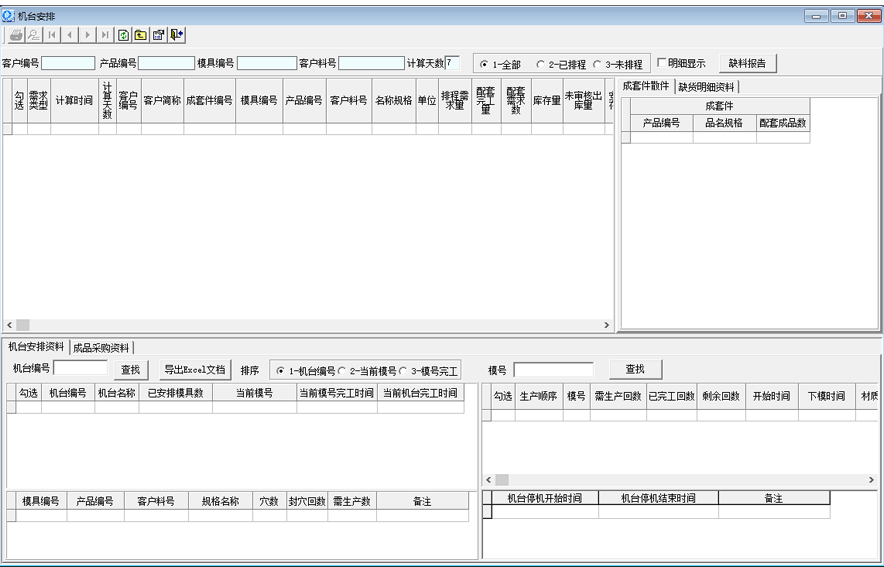
Task: Click the print icon in toolbar
Action: (16, 35)
